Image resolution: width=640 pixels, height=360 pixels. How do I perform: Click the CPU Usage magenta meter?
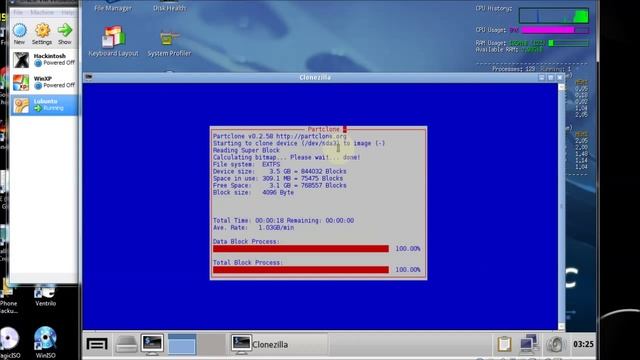(556, 30)
